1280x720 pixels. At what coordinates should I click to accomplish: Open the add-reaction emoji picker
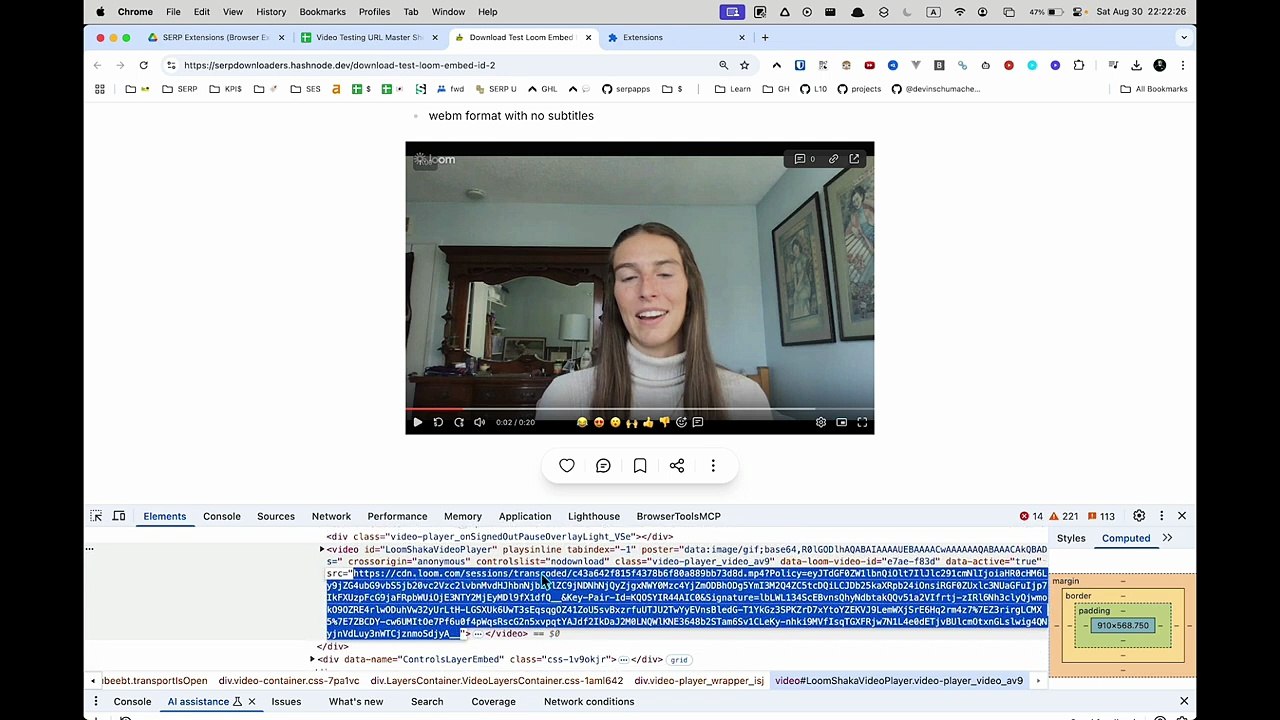681,422
